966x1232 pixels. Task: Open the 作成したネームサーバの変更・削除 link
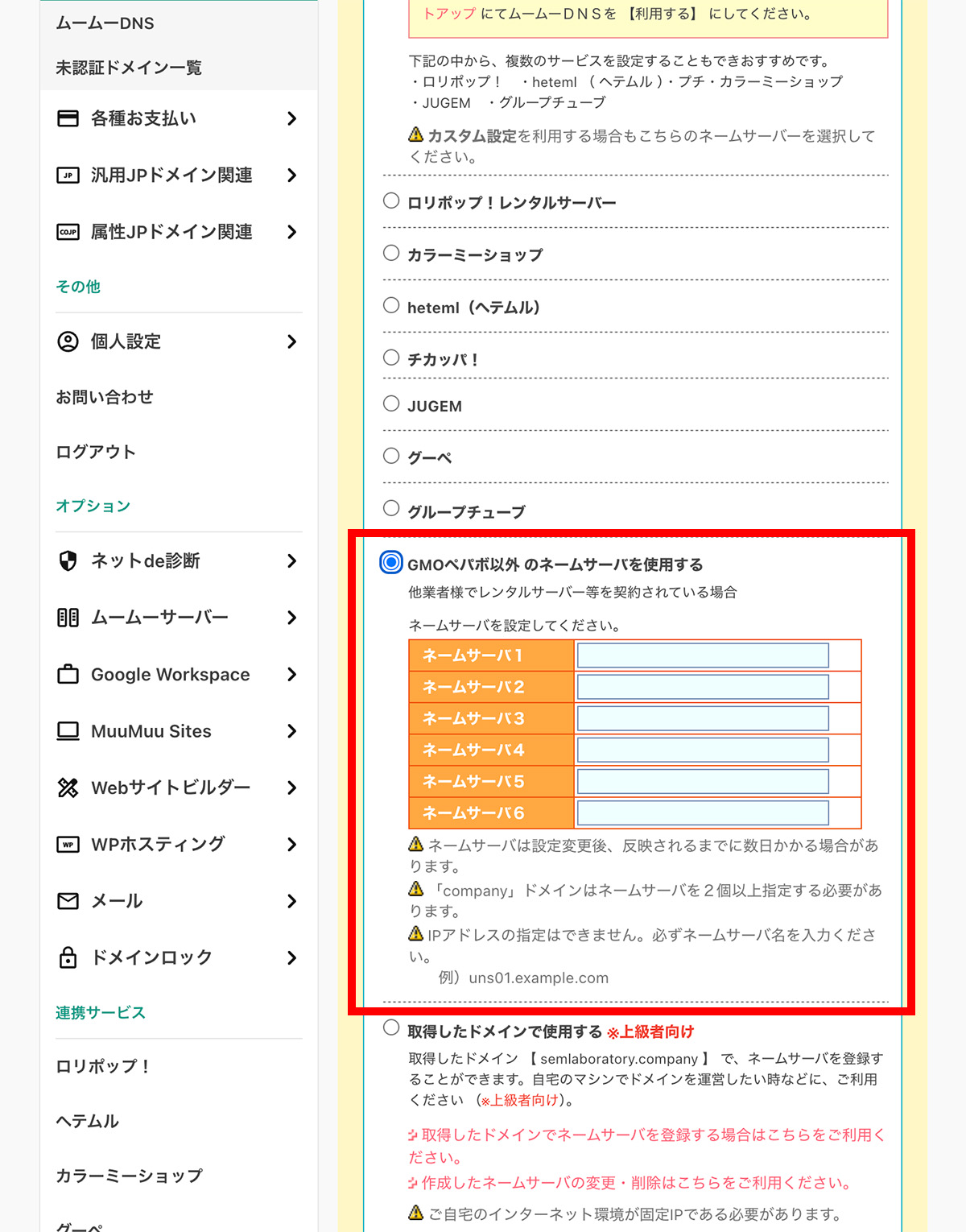click(628, 1183)
